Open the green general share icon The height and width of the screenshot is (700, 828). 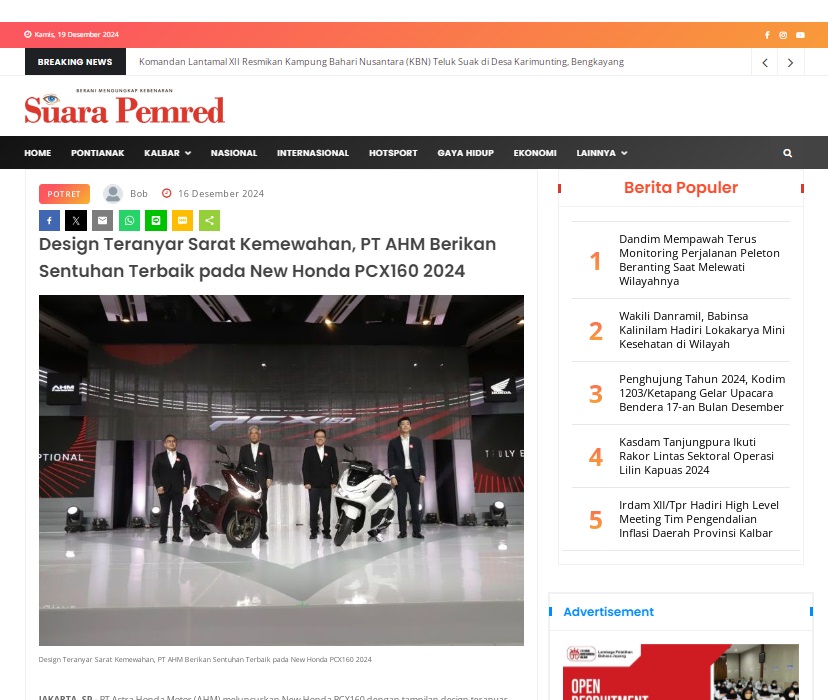click(210, 221)
